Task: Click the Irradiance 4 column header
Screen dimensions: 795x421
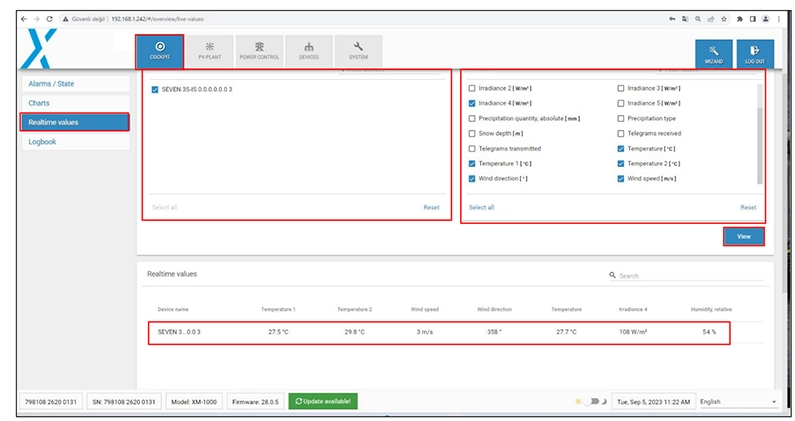Action: pyautogui.click(x=633, y=309)
